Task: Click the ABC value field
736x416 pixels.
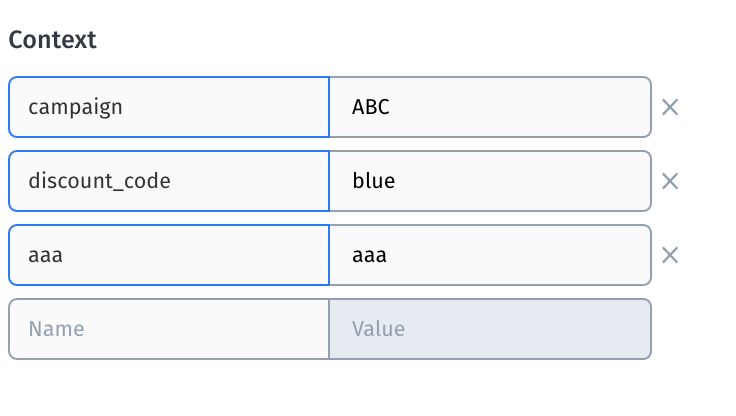Action: click(x=490, y=107)
